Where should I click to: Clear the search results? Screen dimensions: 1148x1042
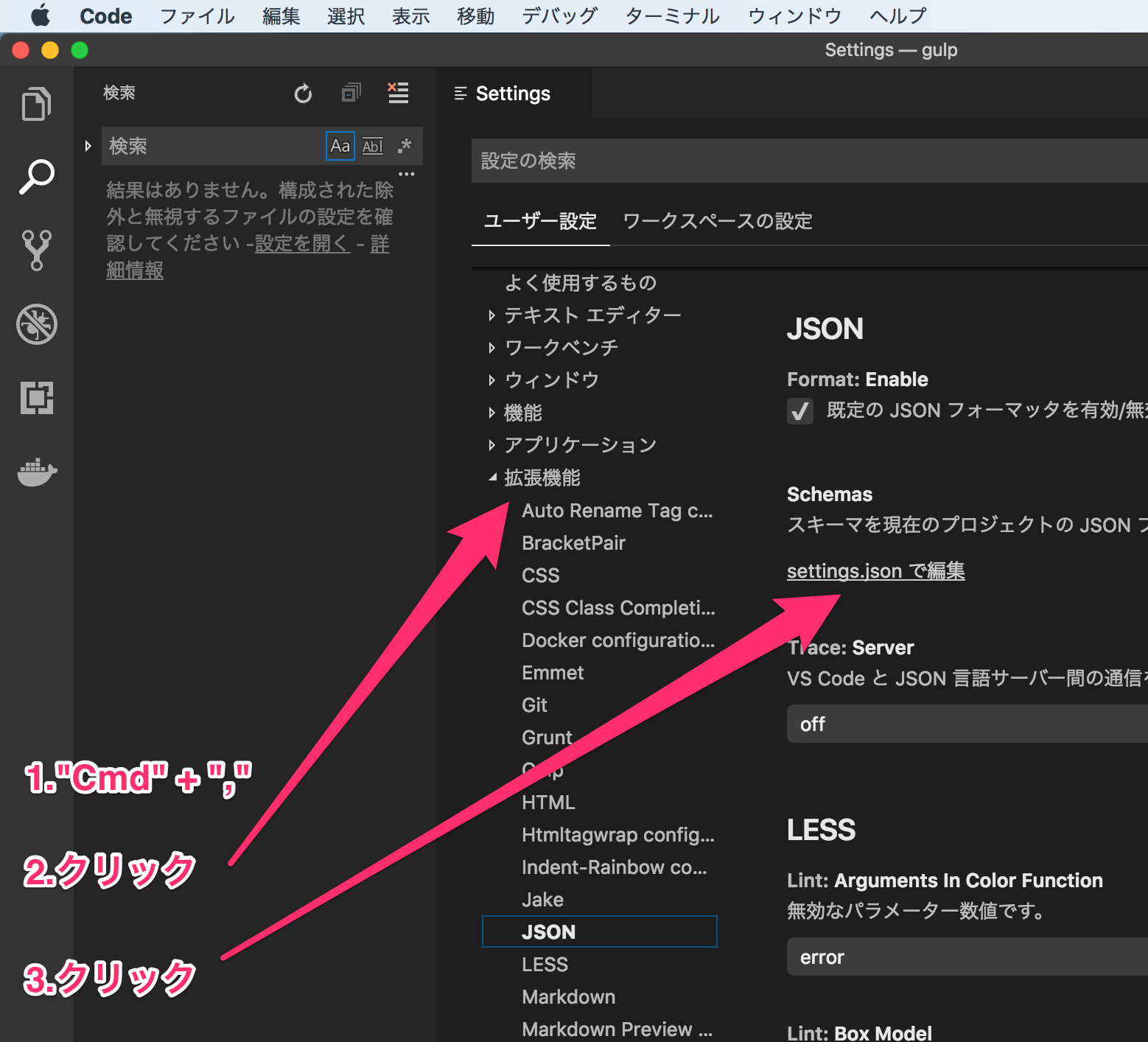[x=398, y=93]
